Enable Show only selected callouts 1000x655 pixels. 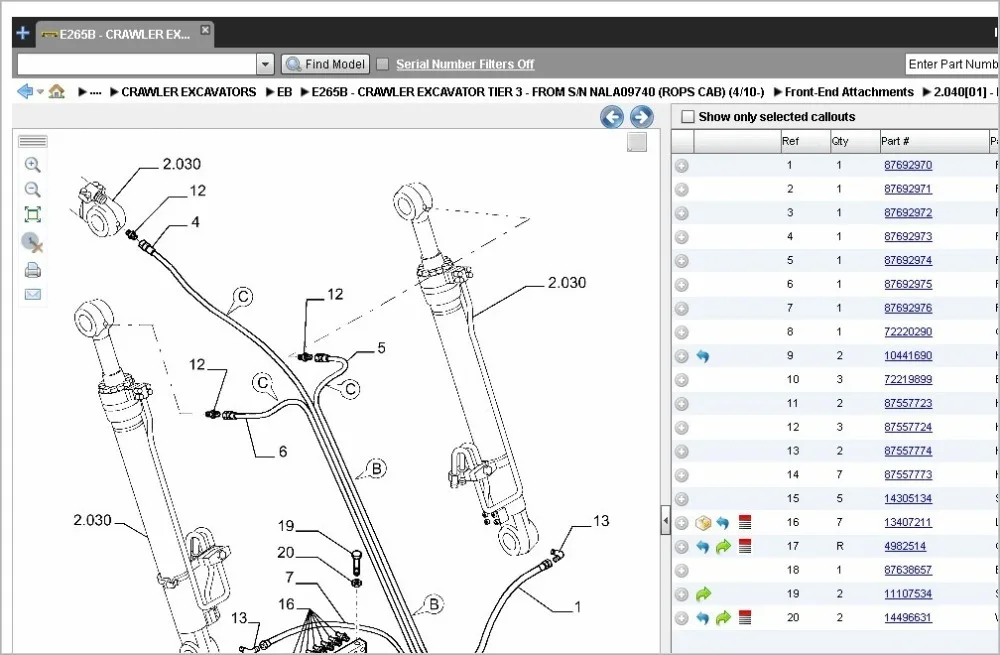(x=687, y=117)
